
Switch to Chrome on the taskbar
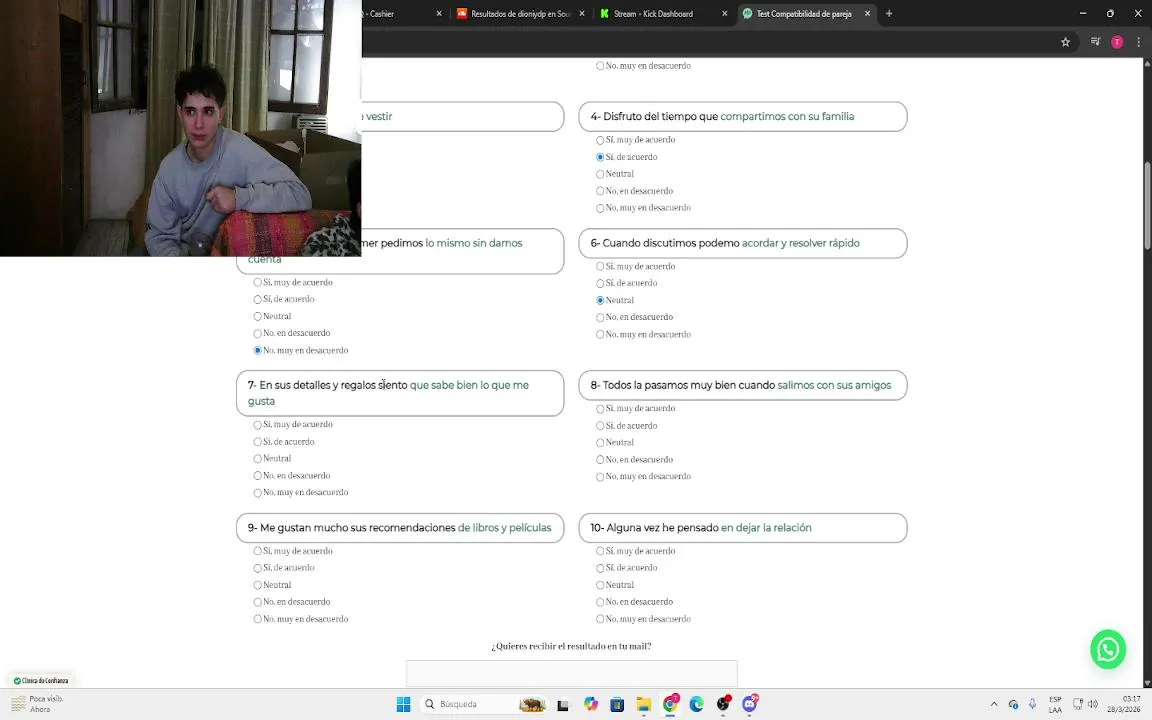(670, 704)
